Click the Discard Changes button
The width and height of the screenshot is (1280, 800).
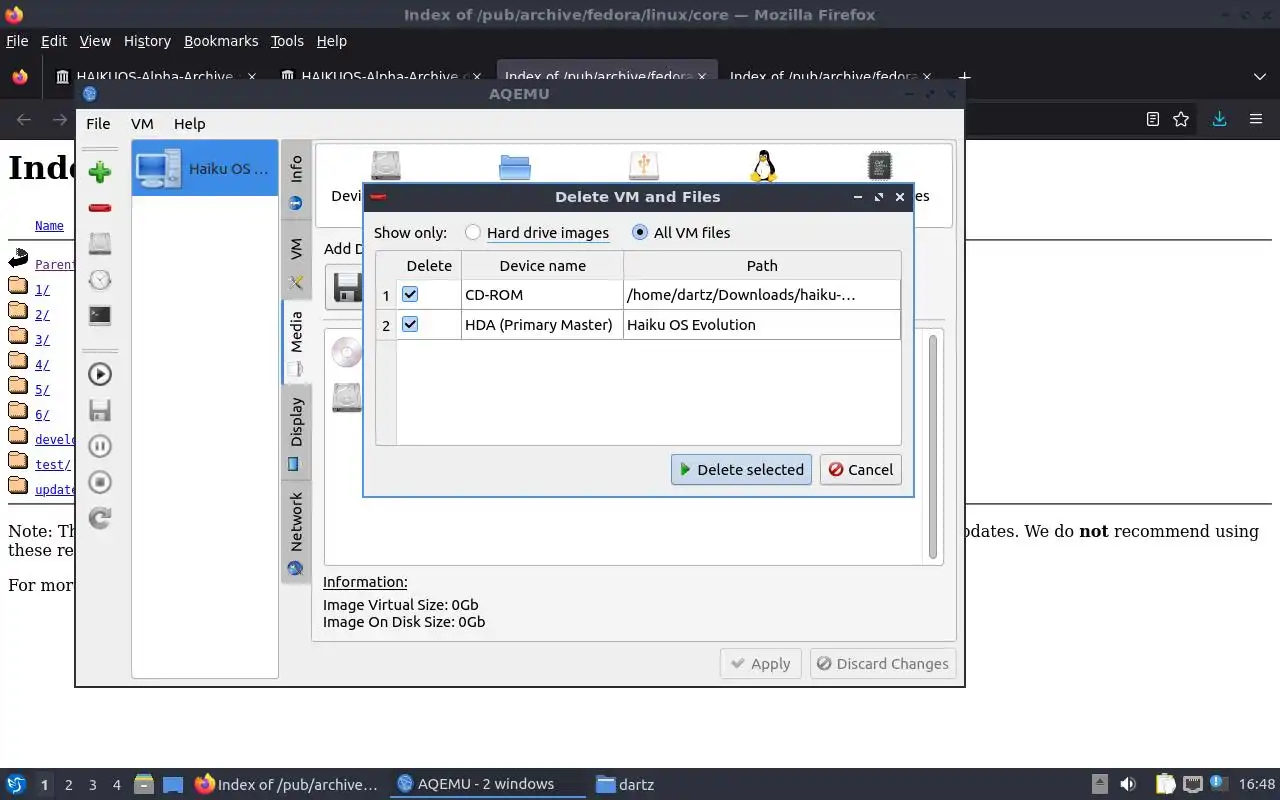pos(882,664)
